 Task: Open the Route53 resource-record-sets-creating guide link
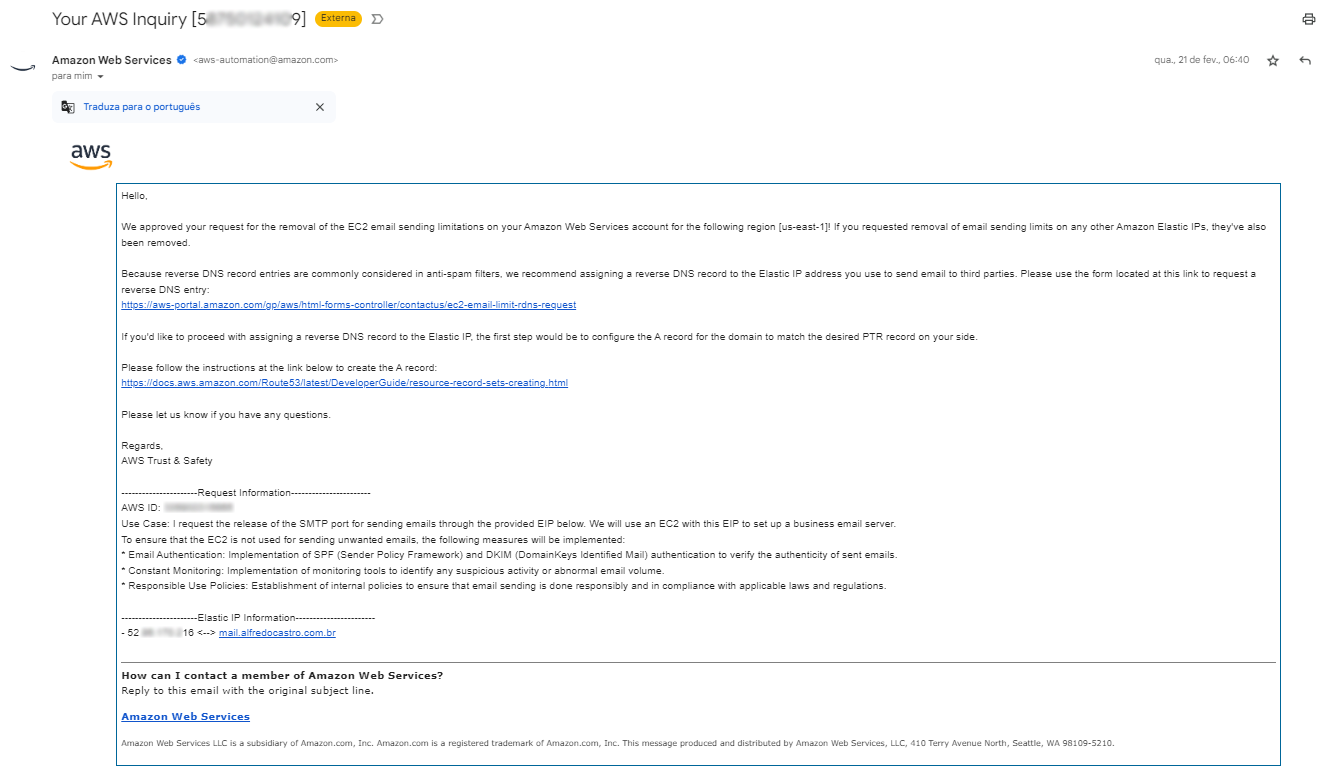pos(345,383)
